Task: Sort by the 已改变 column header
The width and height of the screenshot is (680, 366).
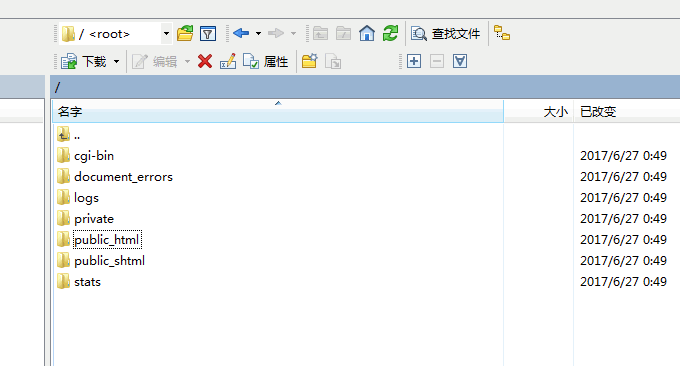Action: (627, 111)
